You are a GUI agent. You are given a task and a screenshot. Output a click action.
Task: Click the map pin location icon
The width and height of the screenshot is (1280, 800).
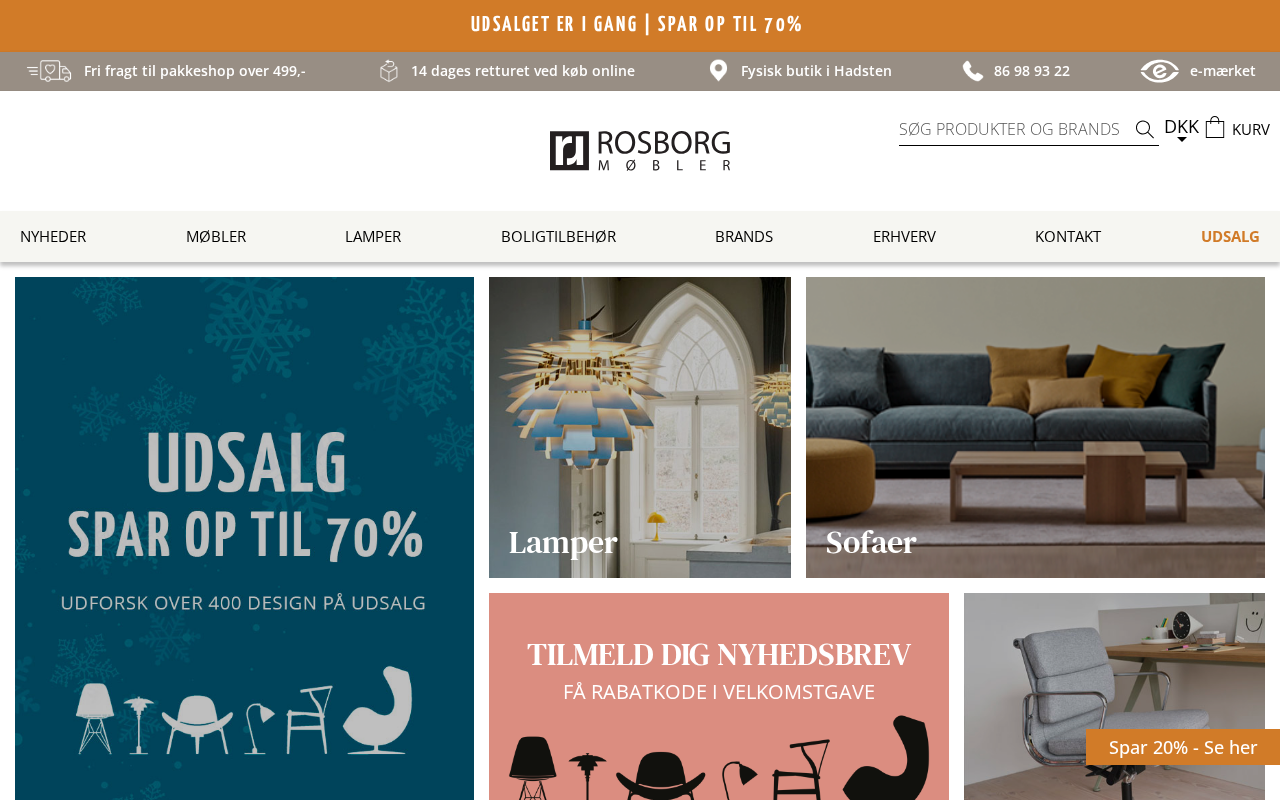[718, 71]
